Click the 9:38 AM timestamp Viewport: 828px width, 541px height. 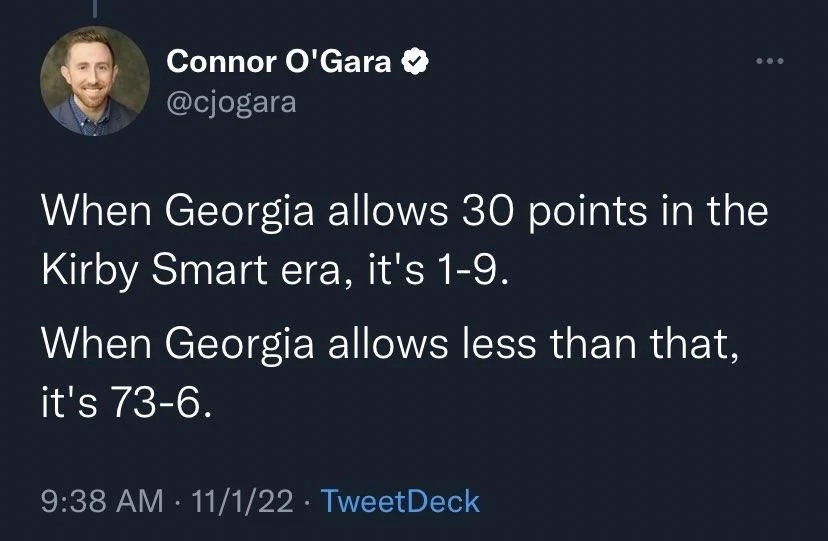pyautogui.click(x=99, y=500)
